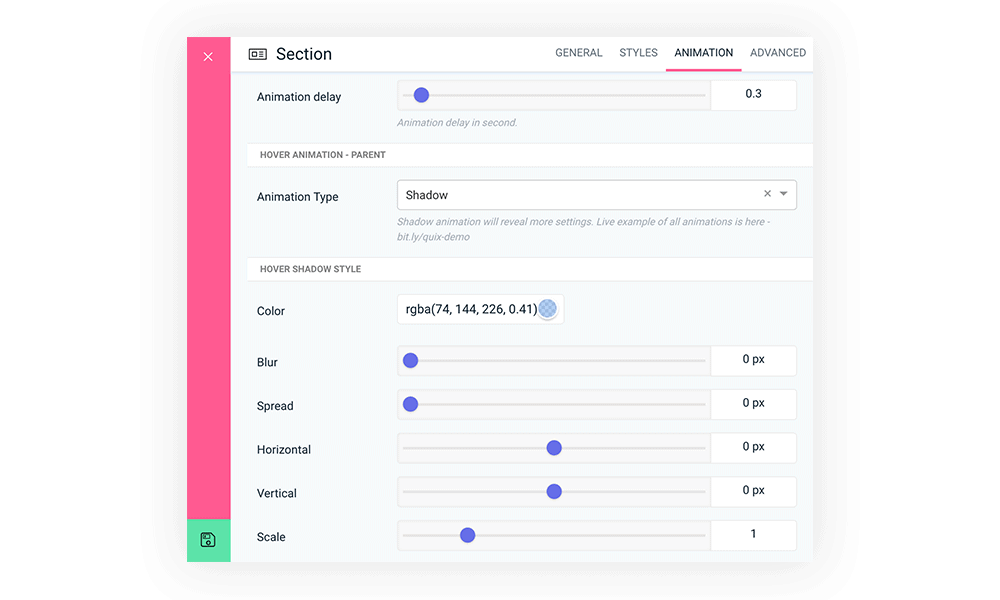Viewport: 1000px width, 600px height.
Task: Open the Animation Type combo box showing Shadow
Action: coord(596,194)
